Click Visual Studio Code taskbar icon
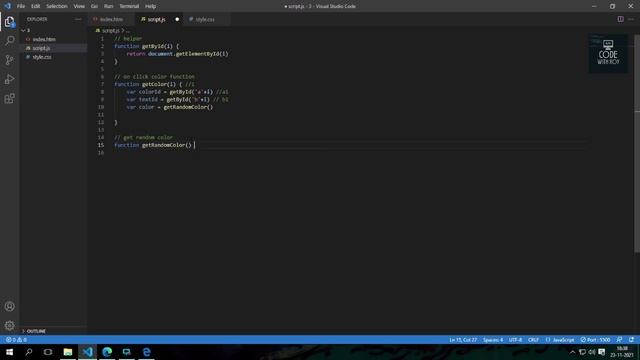Screen dimensions: 640x360 pyautogui.click(x=87, y=352)
